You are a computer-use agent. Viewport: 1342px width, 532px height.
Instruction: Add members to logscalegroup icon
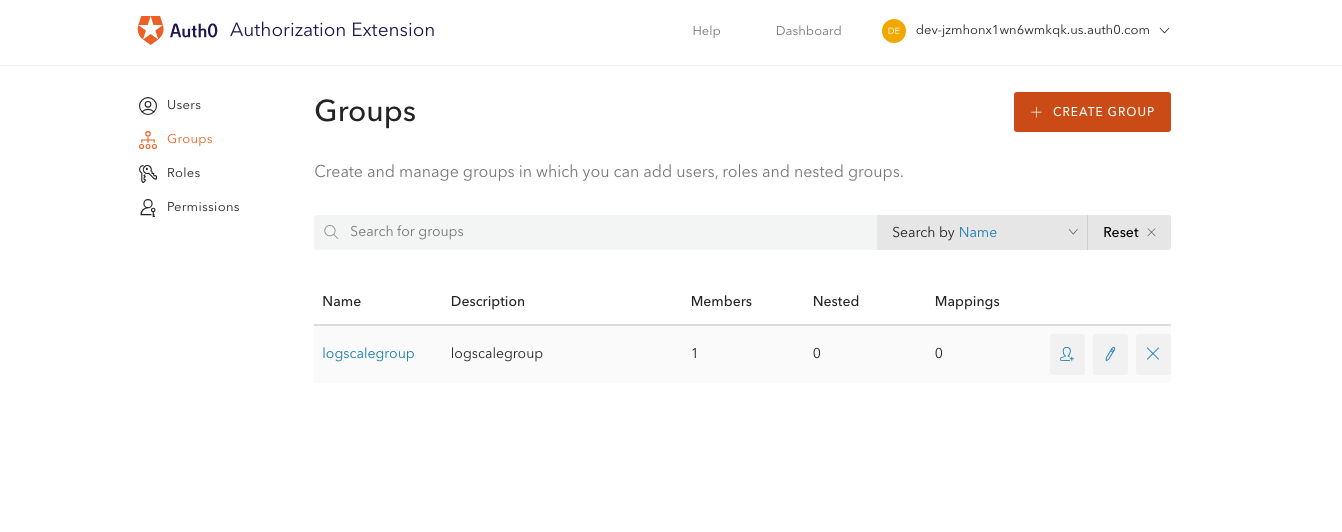[1067, 354]
